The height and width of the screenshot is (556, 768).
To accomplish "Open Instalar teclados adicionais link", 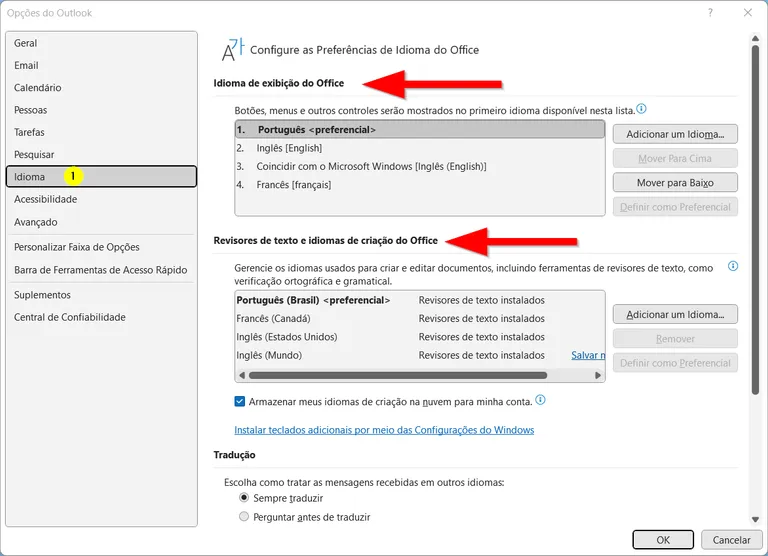I will [x=384, y=430].
